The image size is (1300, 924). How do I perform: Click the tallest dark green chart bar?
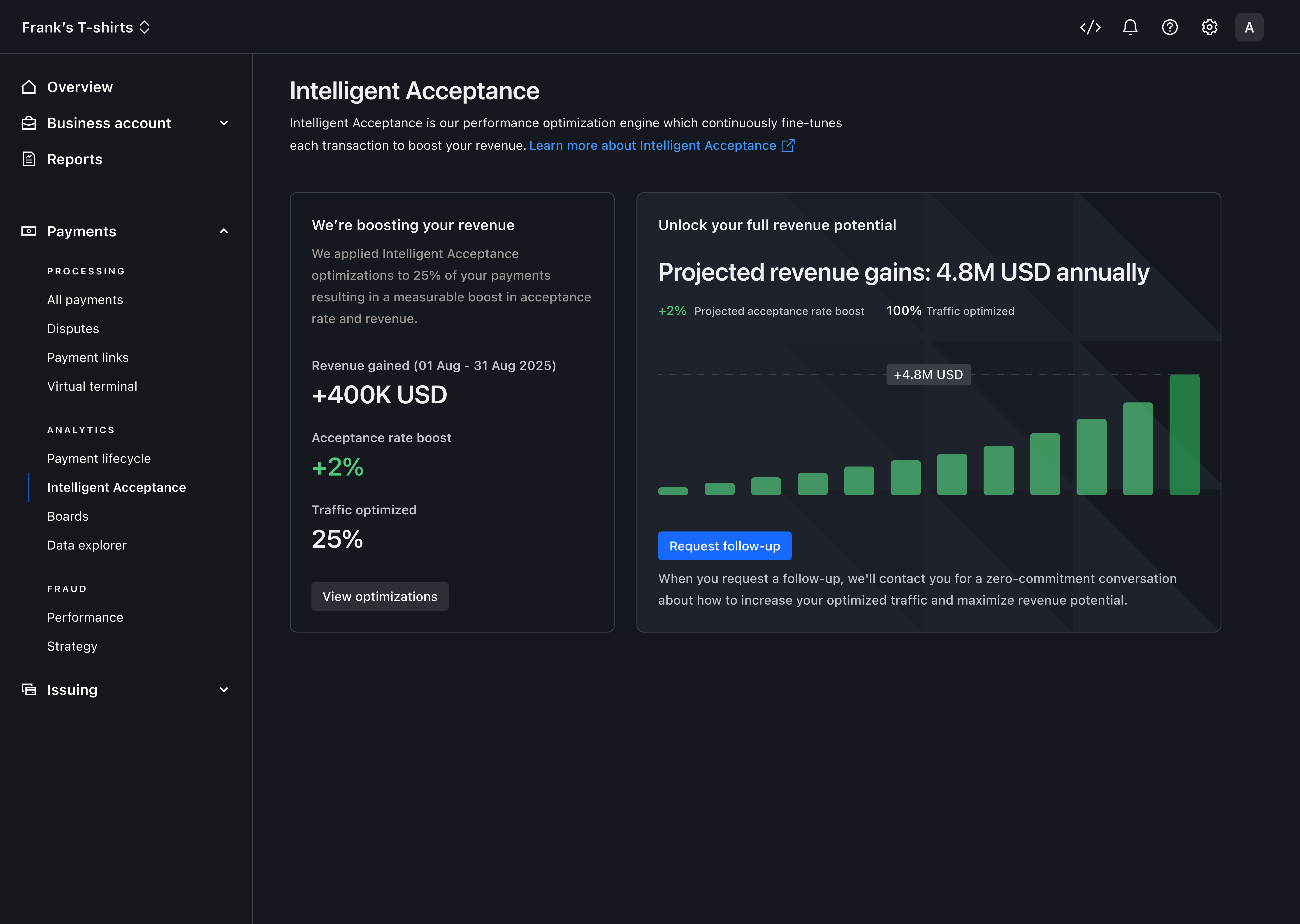pyautogui.click(x=1184, y=435)
